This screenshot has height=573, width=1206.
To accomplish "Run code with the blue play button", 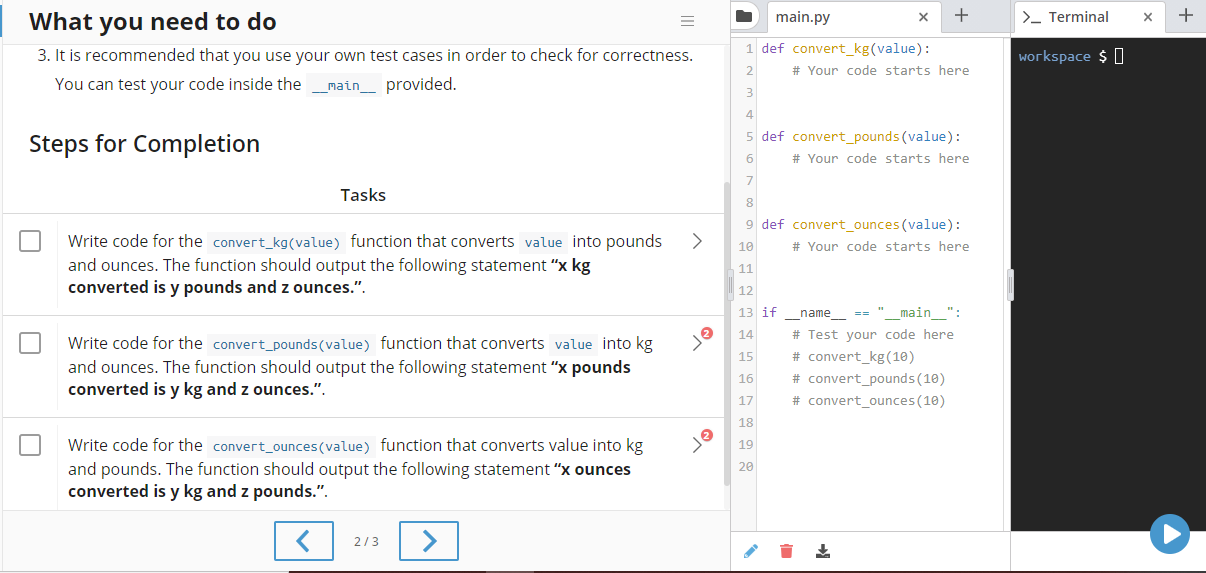I will [x=1170, y=533].
